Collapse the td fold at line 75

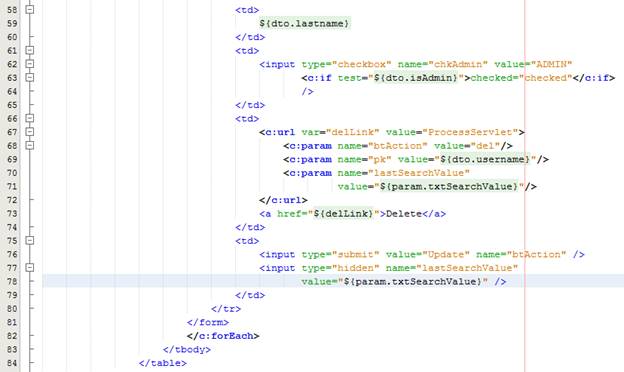coord(29,241)
